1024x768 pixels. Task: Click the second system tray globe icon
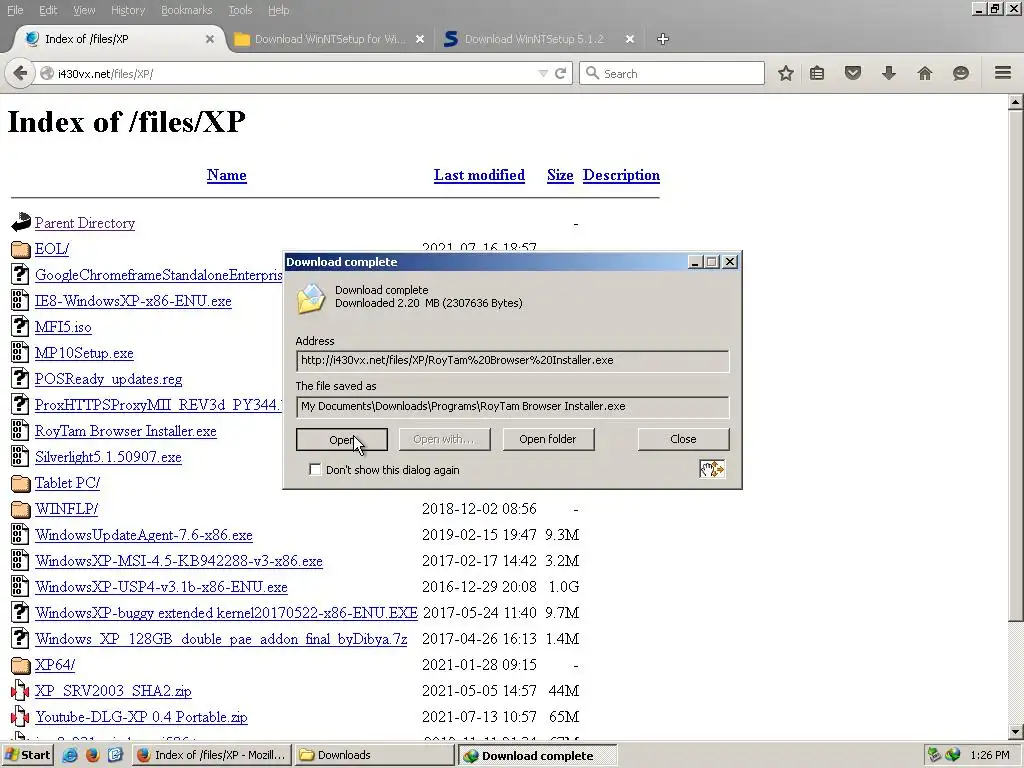tap(953, 755)
